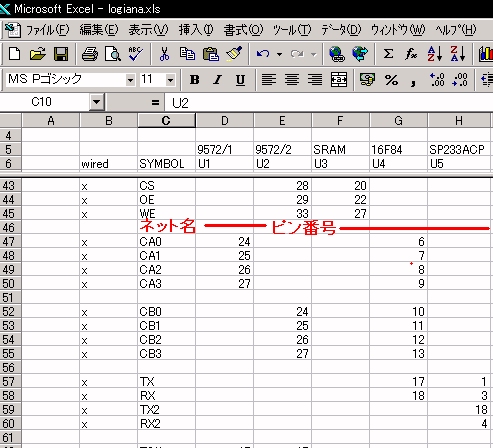Select the 16F84 header cell
This screenshot has height=448, width=493.
(398, 150)
